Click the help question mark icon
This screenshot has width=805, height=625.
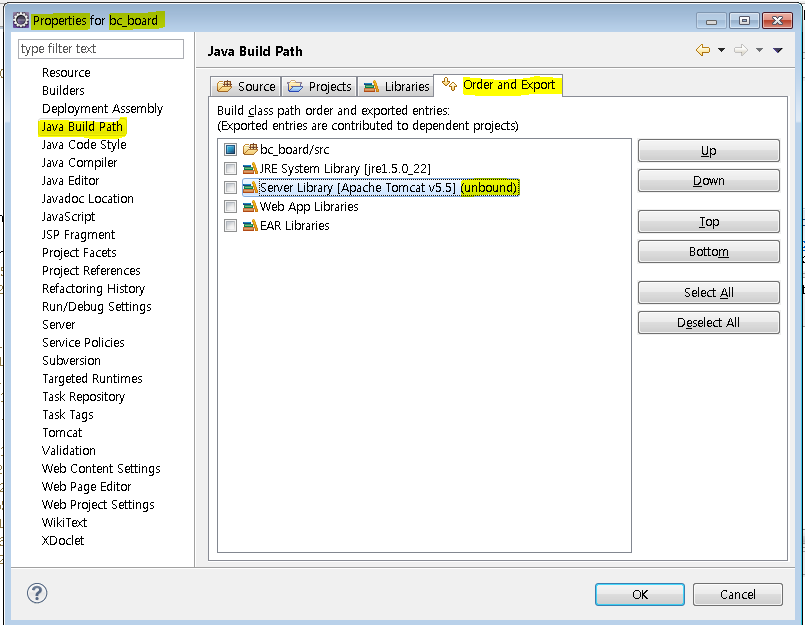[x=37, y=593]
